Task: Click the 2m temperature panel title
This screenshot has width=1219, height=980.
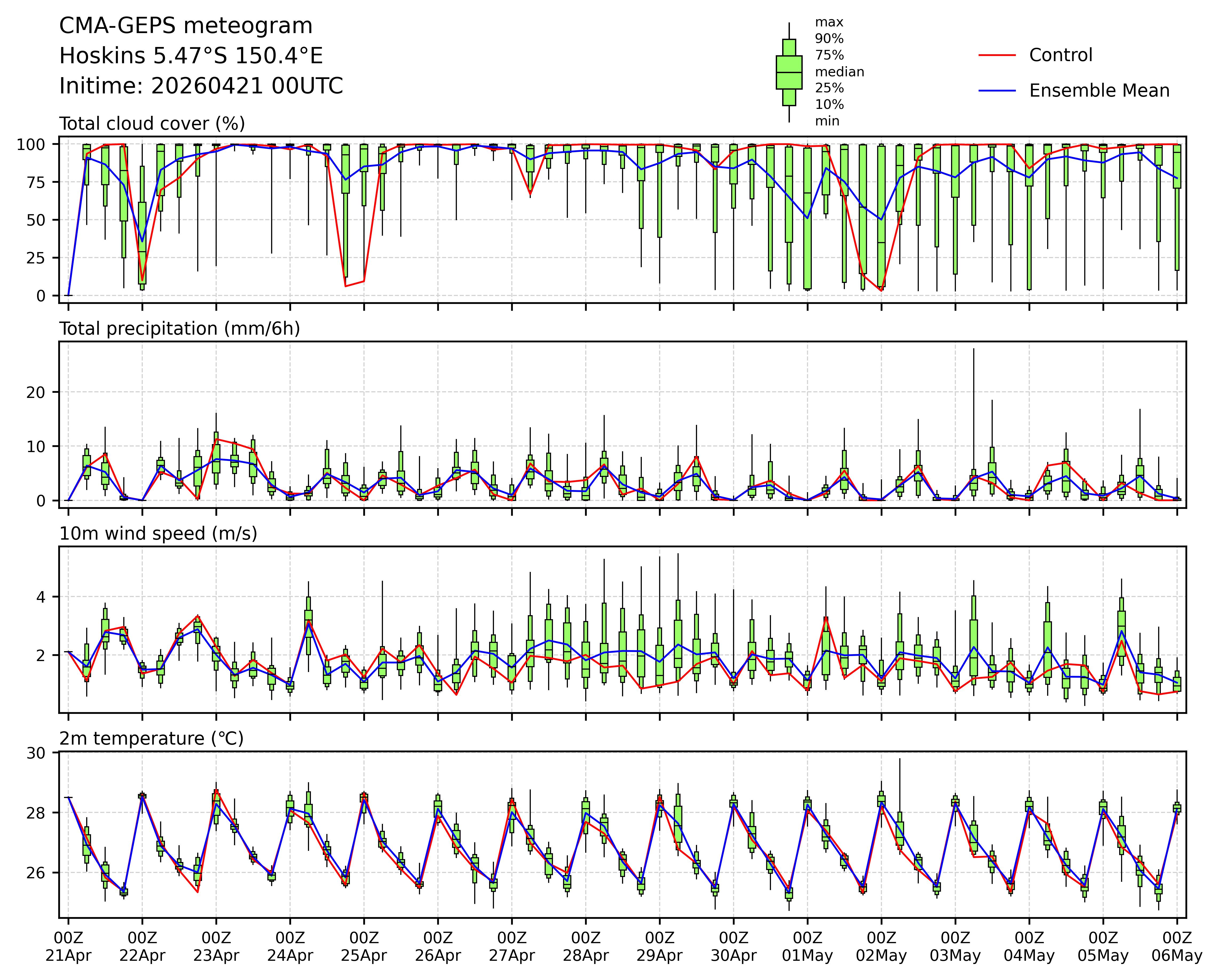Action: tap(152, 738)
